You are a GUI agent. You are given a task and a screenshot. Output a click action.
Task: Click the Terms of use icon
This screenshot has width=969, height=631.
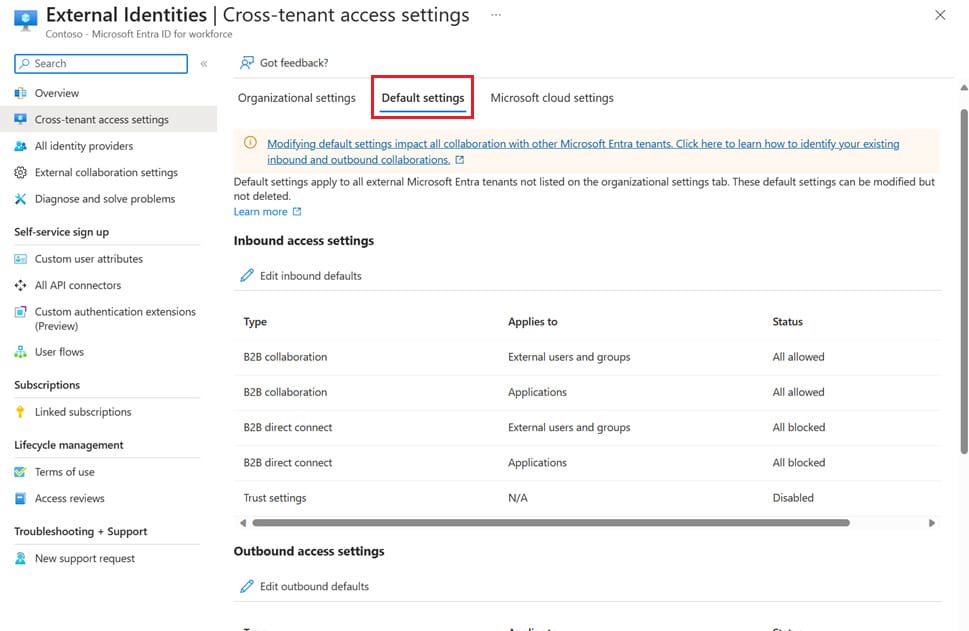20,472
